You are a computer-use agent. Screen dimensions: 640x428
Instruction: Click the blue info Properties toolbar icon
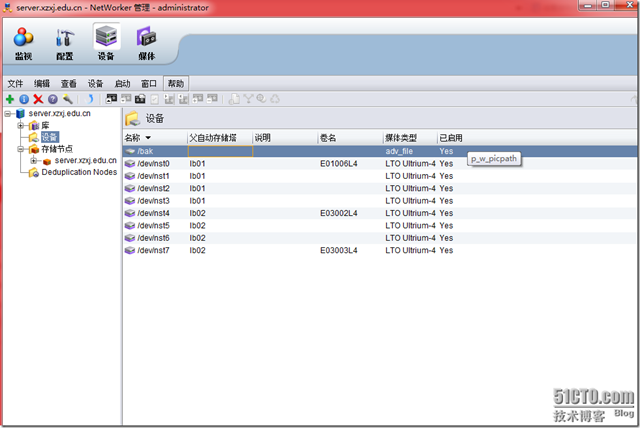tap(24, 99)
